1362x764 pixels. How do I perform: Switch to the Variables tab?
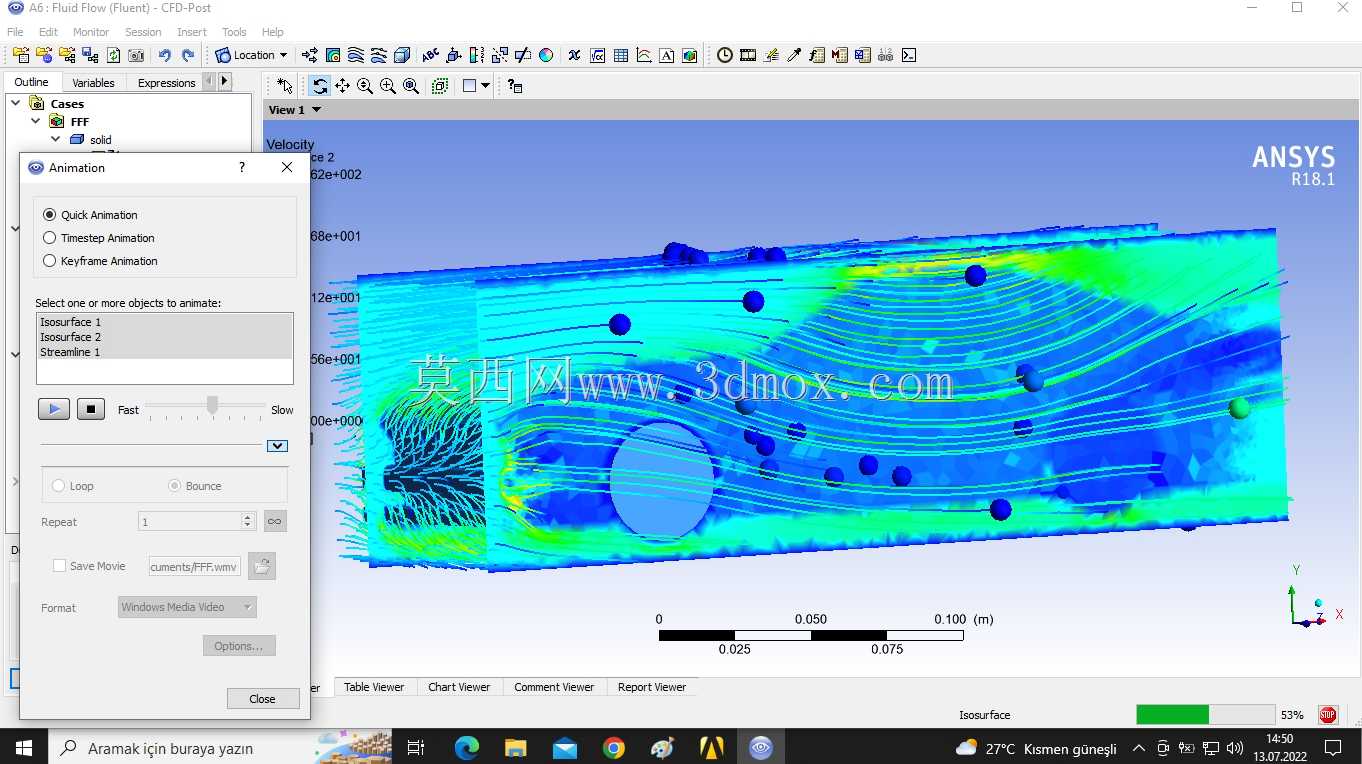coord(94,83)
